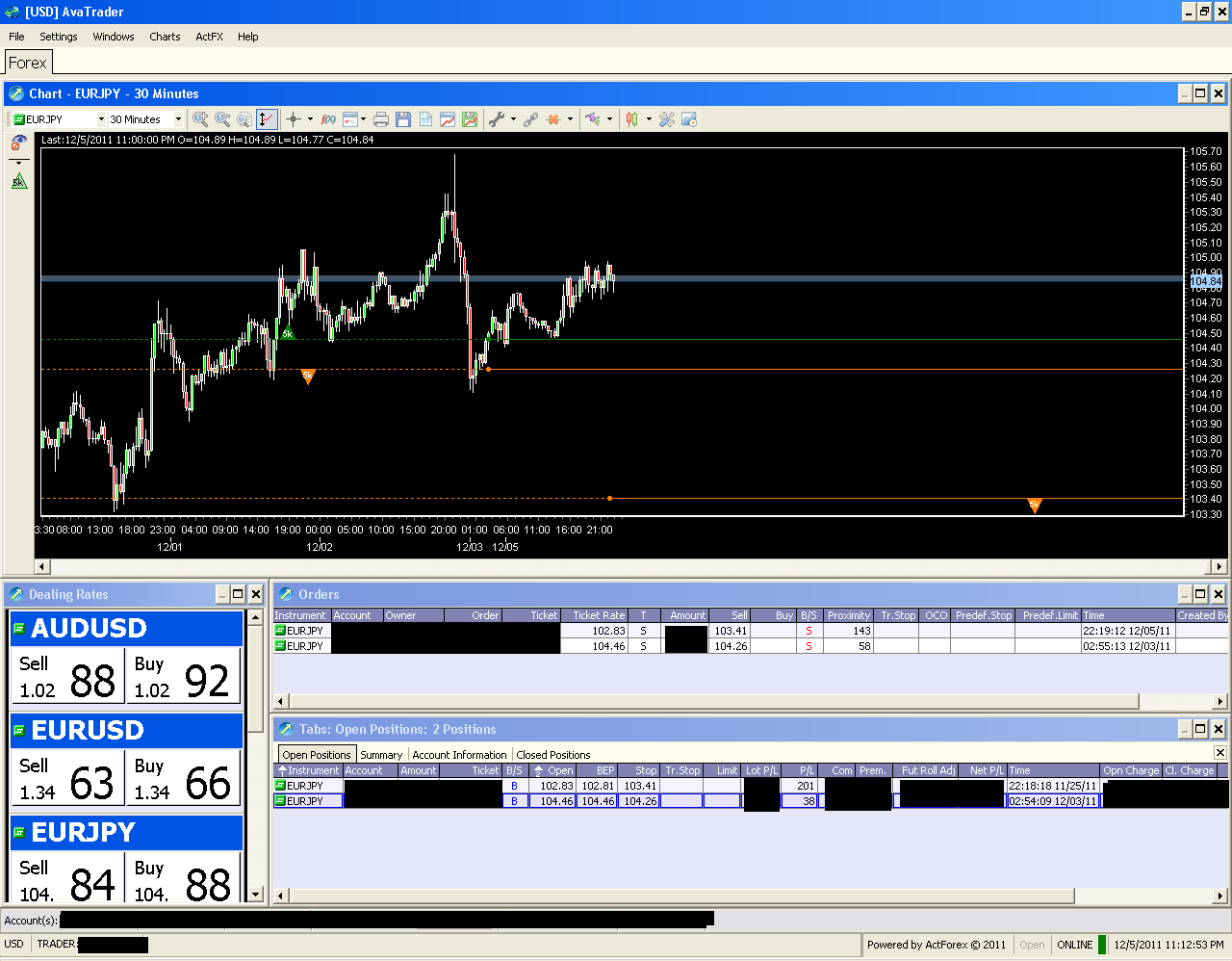Open the 30 Minutes timeframe dropdown
1232x961 pixels.
click(x=178, y=119)
